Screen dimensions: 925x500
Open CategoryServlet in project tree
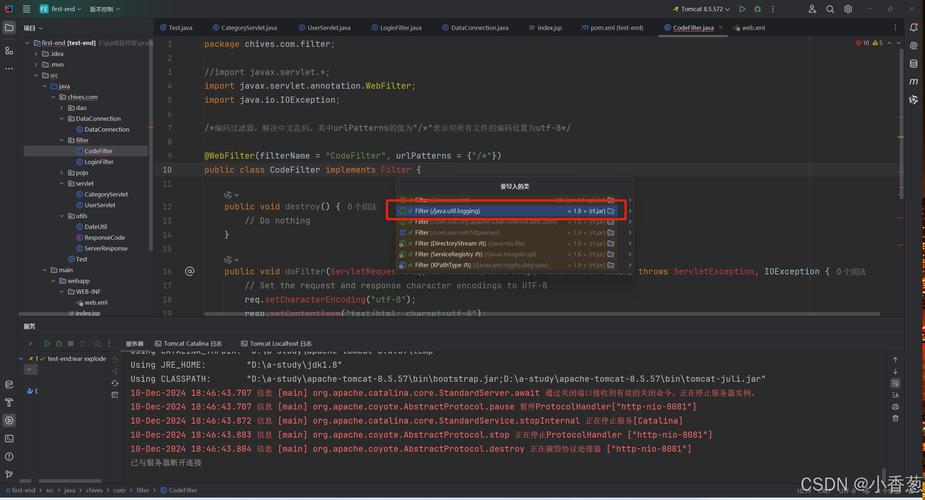click(x=105, y=194)
